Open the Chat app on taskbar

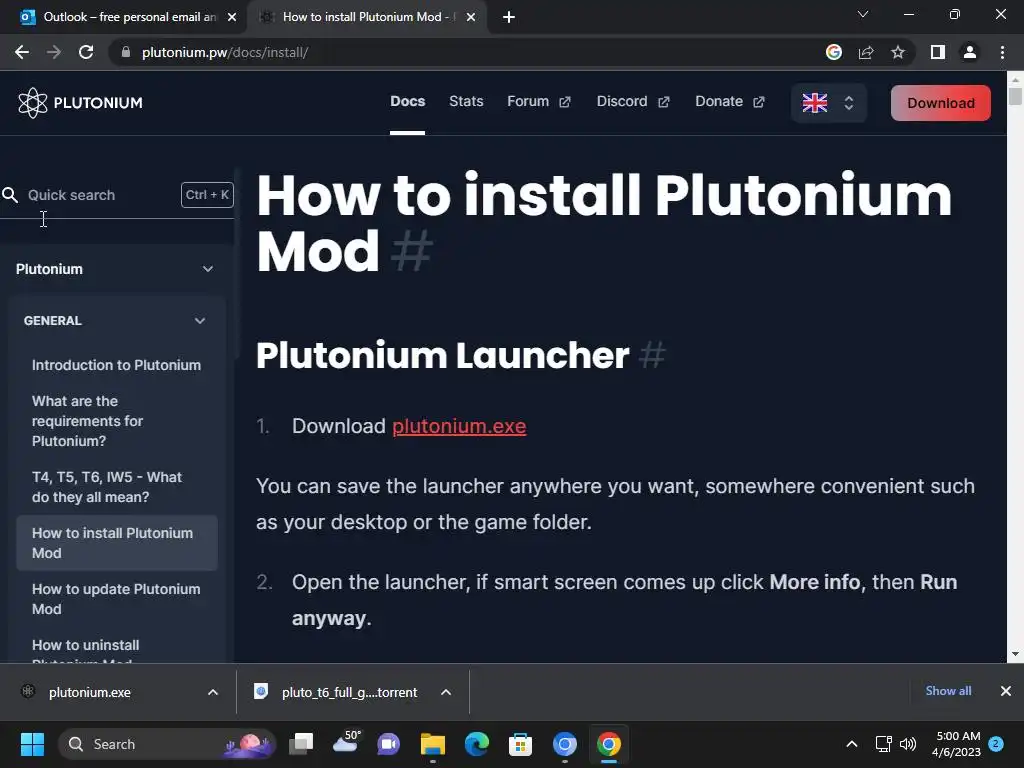(389, 744)
